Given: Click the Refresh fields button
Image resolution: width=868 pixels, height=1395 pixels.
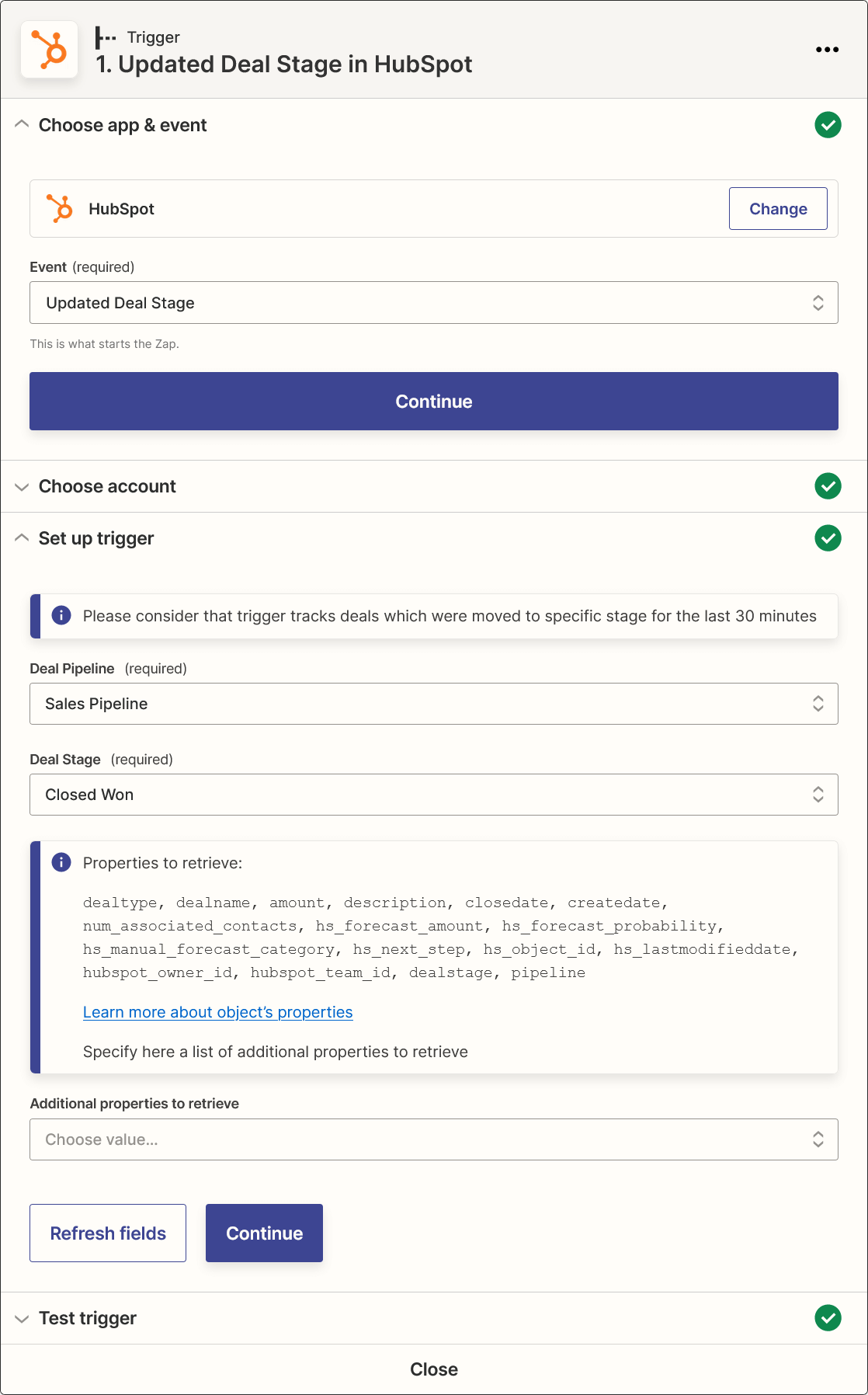Looking at the screenshot, I should 108,1233.
